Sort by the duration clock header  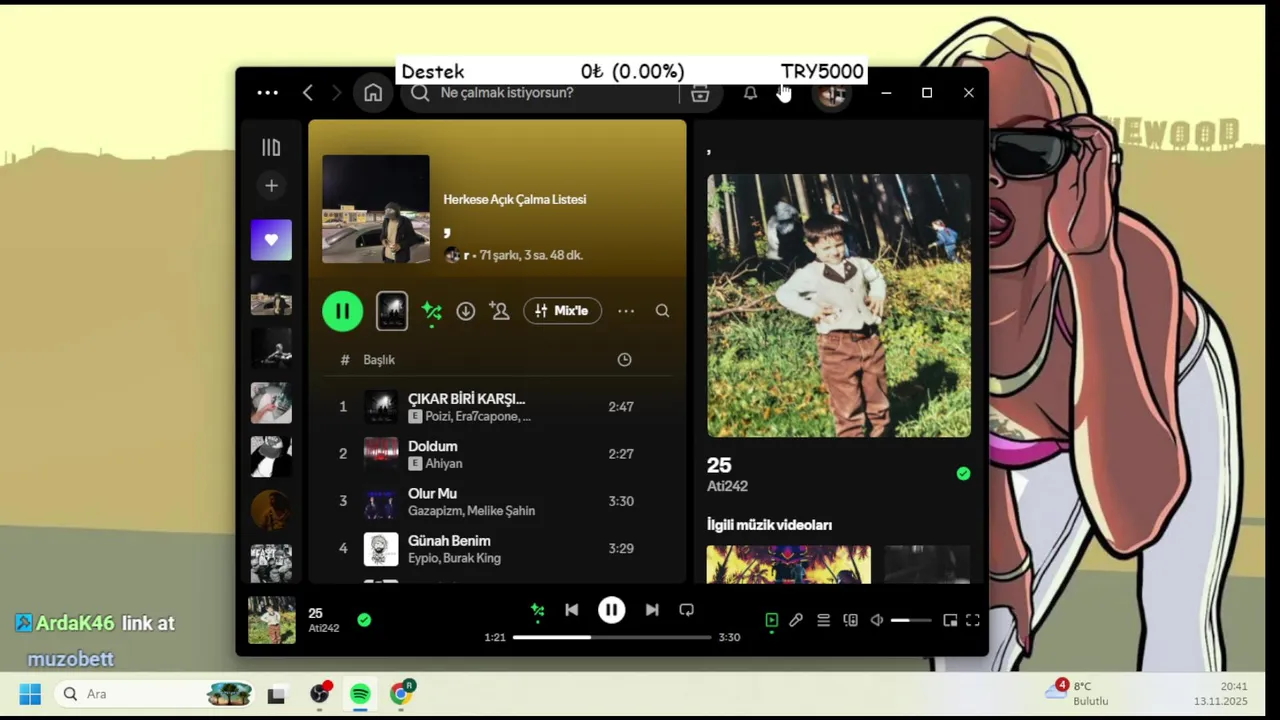[624, 360]
